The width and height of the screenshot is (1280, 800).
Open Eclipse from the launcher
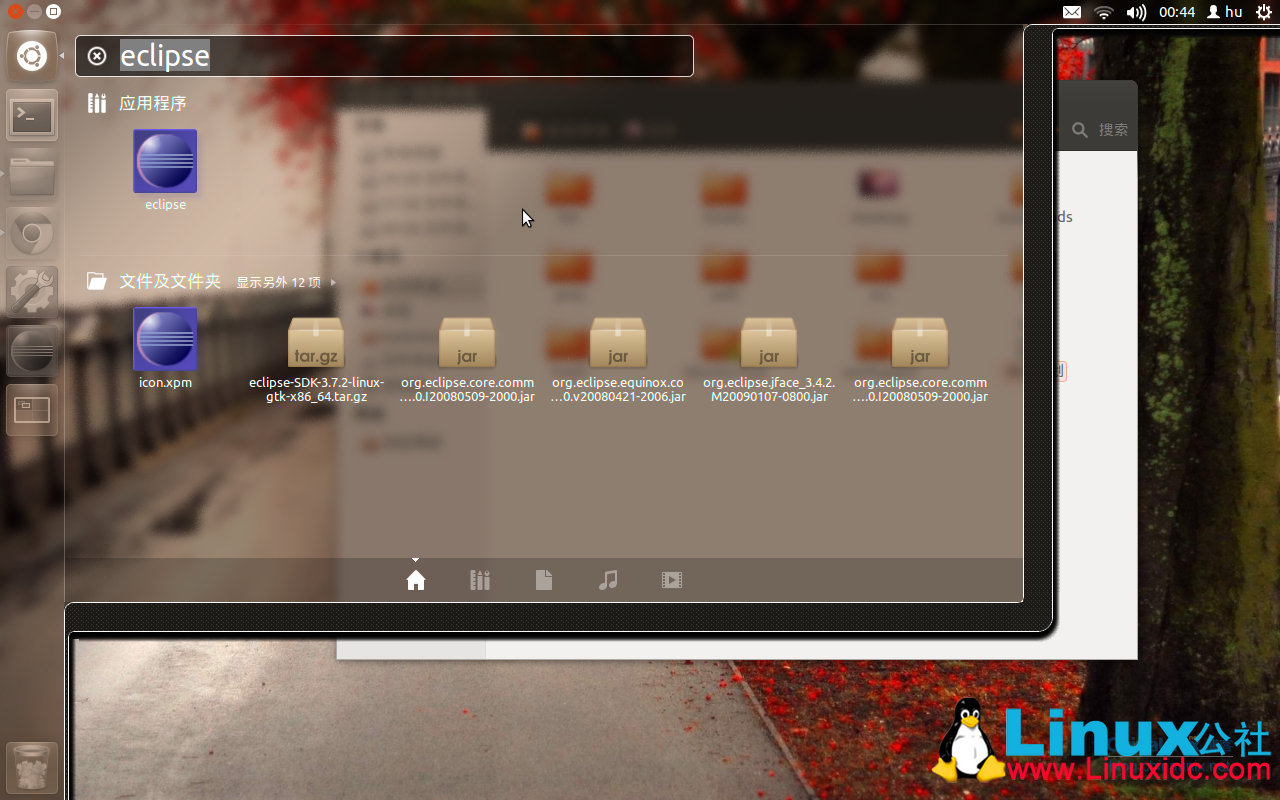click(32, 351)
